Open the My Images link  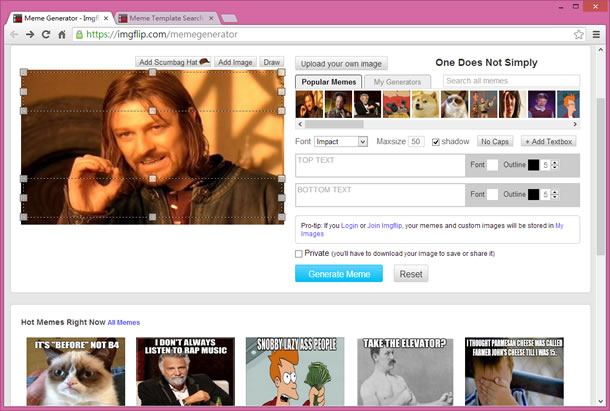point(559,226)
